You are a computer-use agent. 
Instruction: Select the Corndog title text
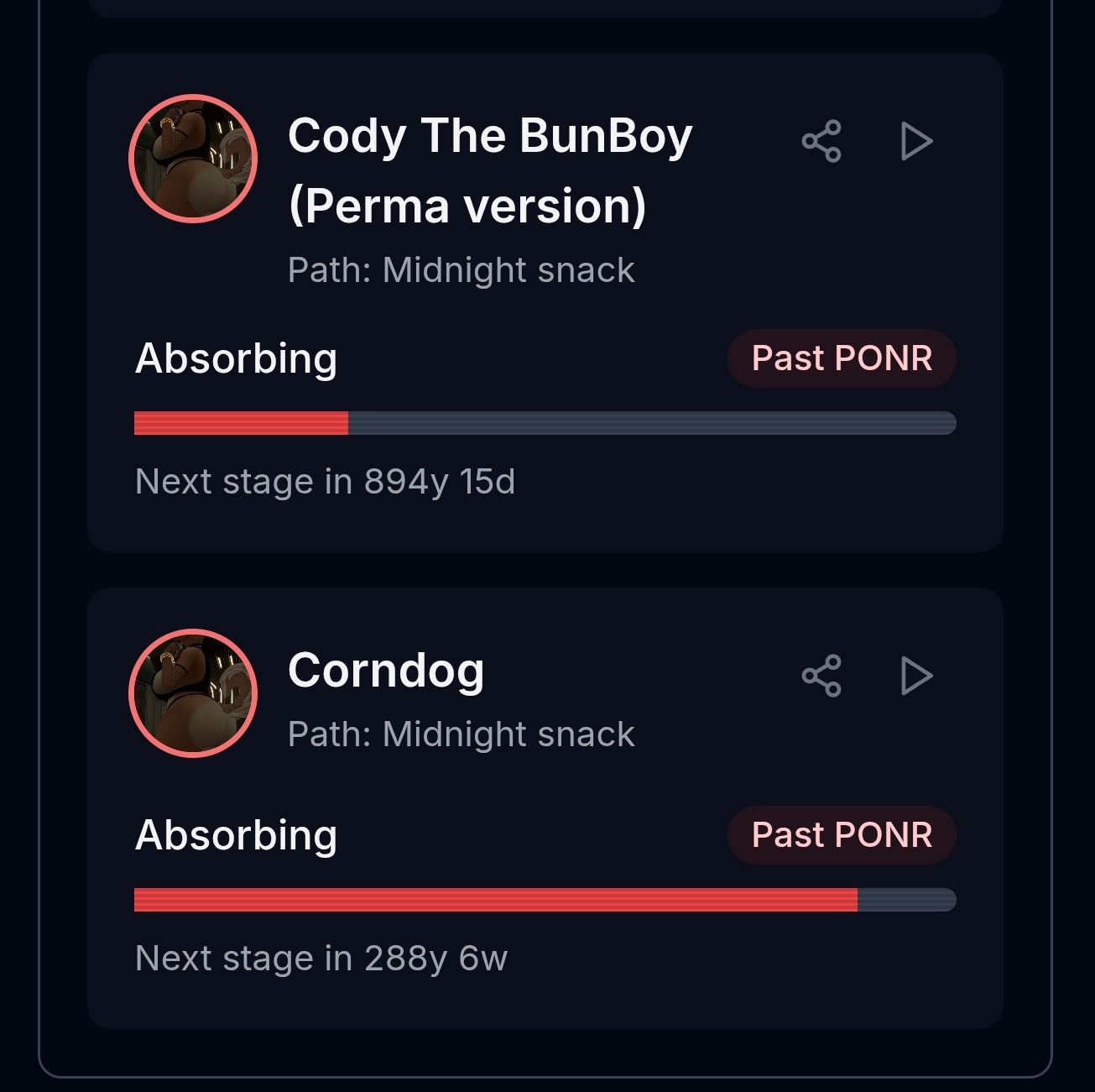coord(386,671)
